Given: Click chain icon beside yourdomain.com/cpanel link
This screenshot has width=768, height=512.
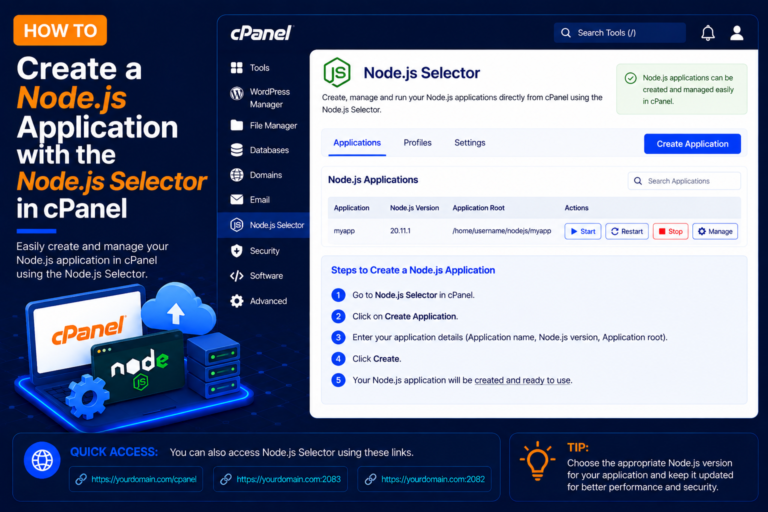Looking at the screenshot, I should (x=81, y=479).
